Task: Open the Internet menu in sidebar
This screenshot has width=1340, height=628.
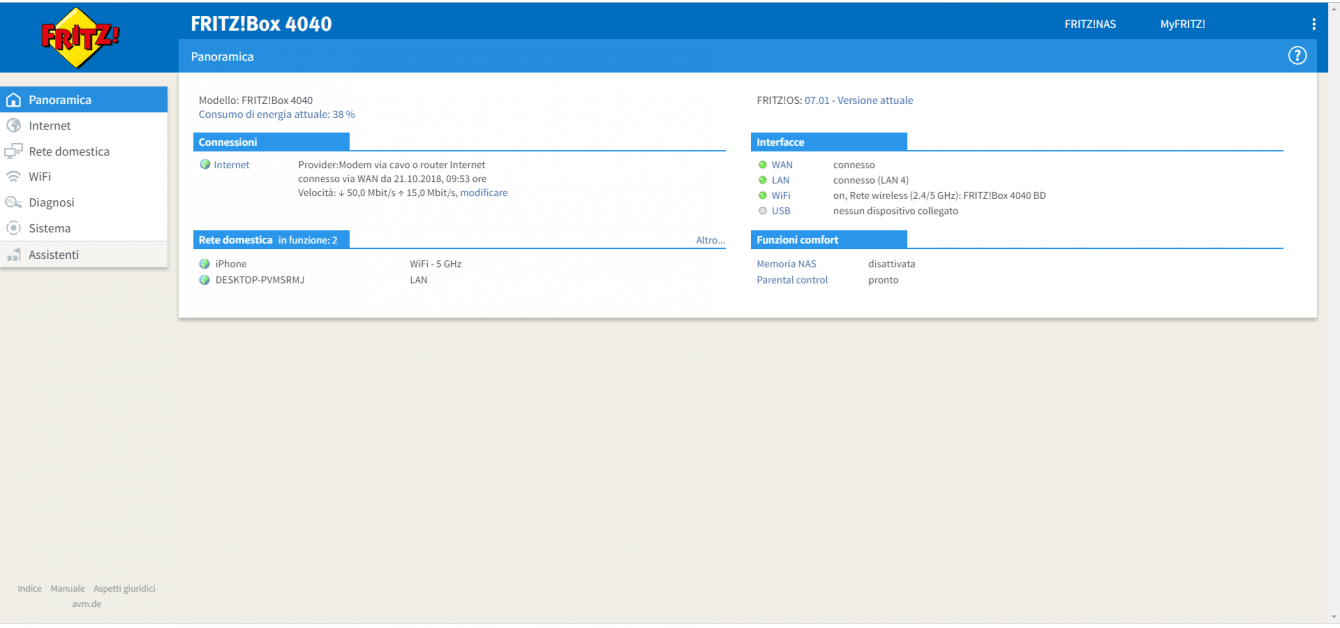Action: click(84, 126)
